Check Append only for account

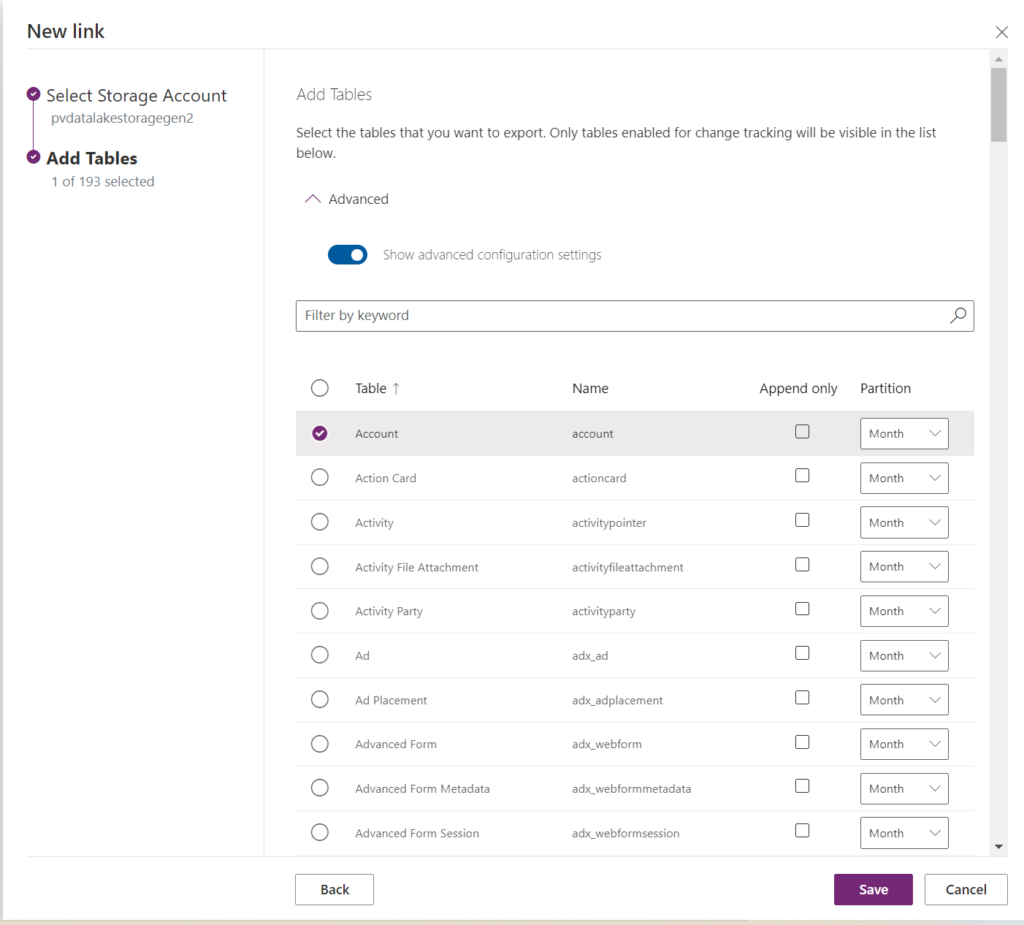pyautogui.click(x=802, y=431)
